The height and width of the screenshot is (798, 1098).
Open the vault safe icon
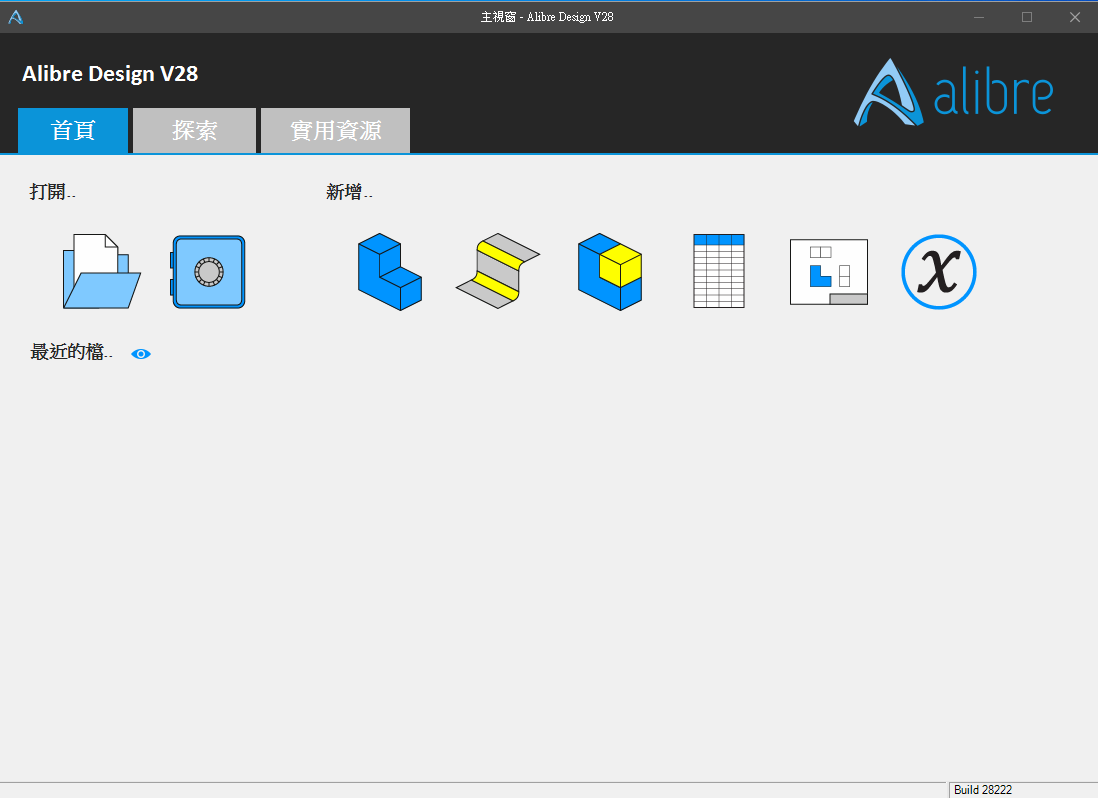tap(208, 272)
